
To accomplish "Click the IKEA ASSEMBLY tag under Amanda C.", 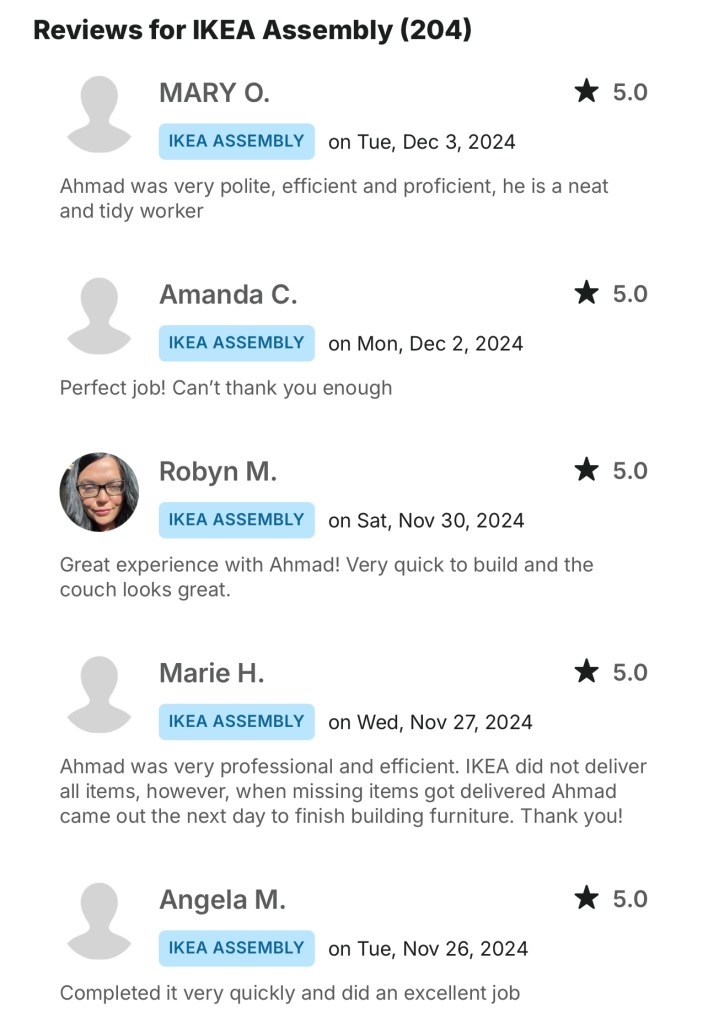I will [236, 343].
